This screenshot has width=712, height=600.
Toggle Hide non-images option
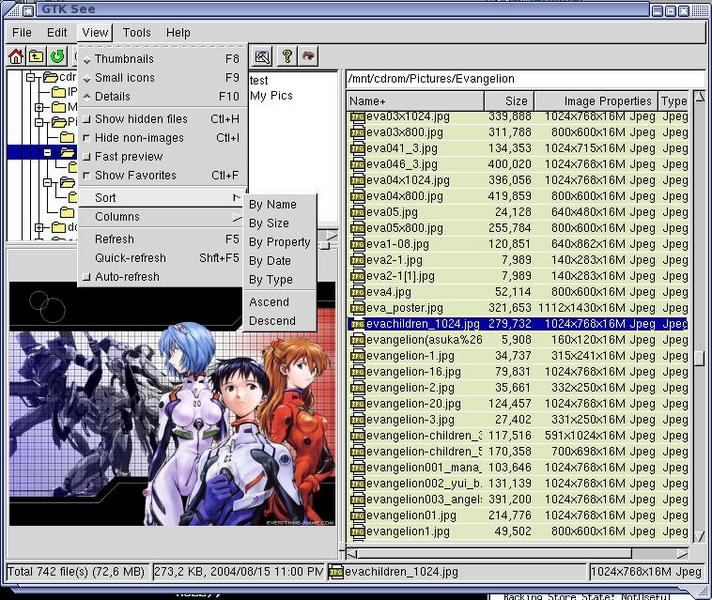[163, 138]
